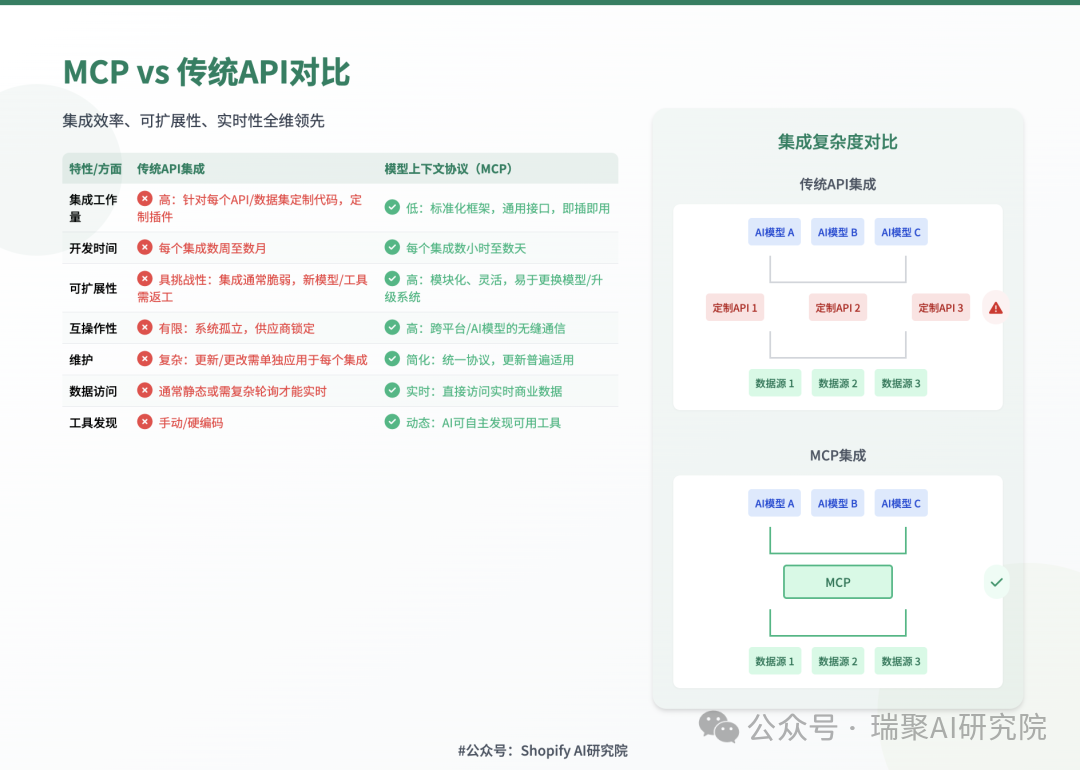Click the 维护 row label
1080x770 pixels.
click(81, 360)
